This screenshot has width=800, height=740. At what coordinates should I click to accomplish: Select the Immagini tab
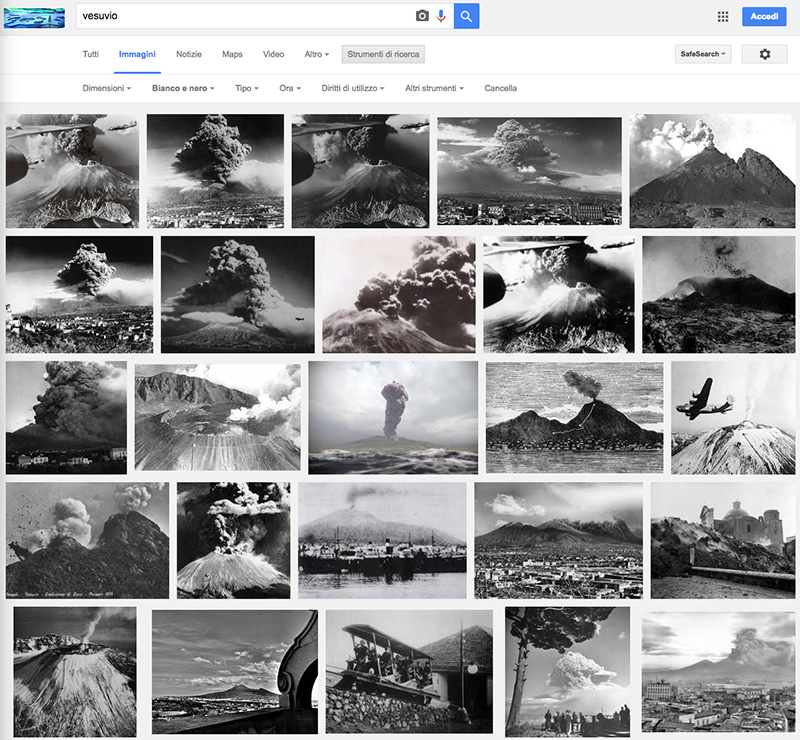tap(137, 54)
